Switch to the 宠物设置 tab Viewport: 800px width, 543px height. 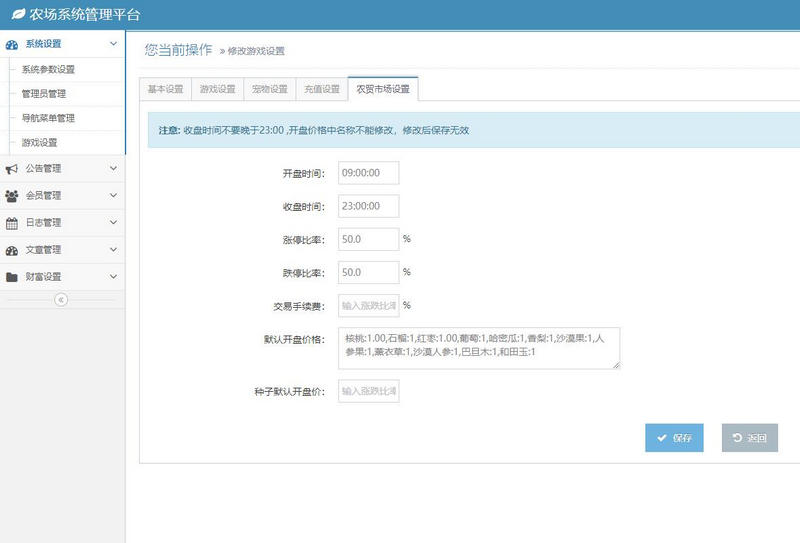point(270,89)
